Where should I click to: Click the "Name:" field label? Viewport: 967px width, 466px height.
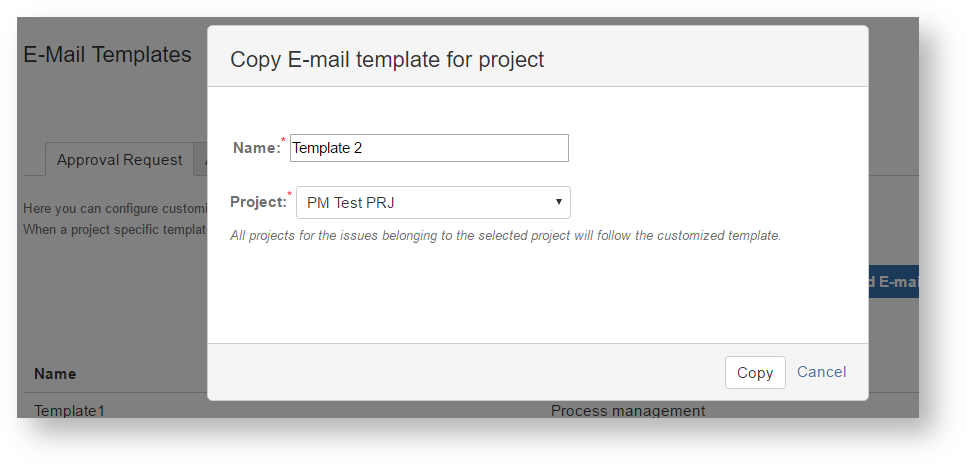click(256, 148)
